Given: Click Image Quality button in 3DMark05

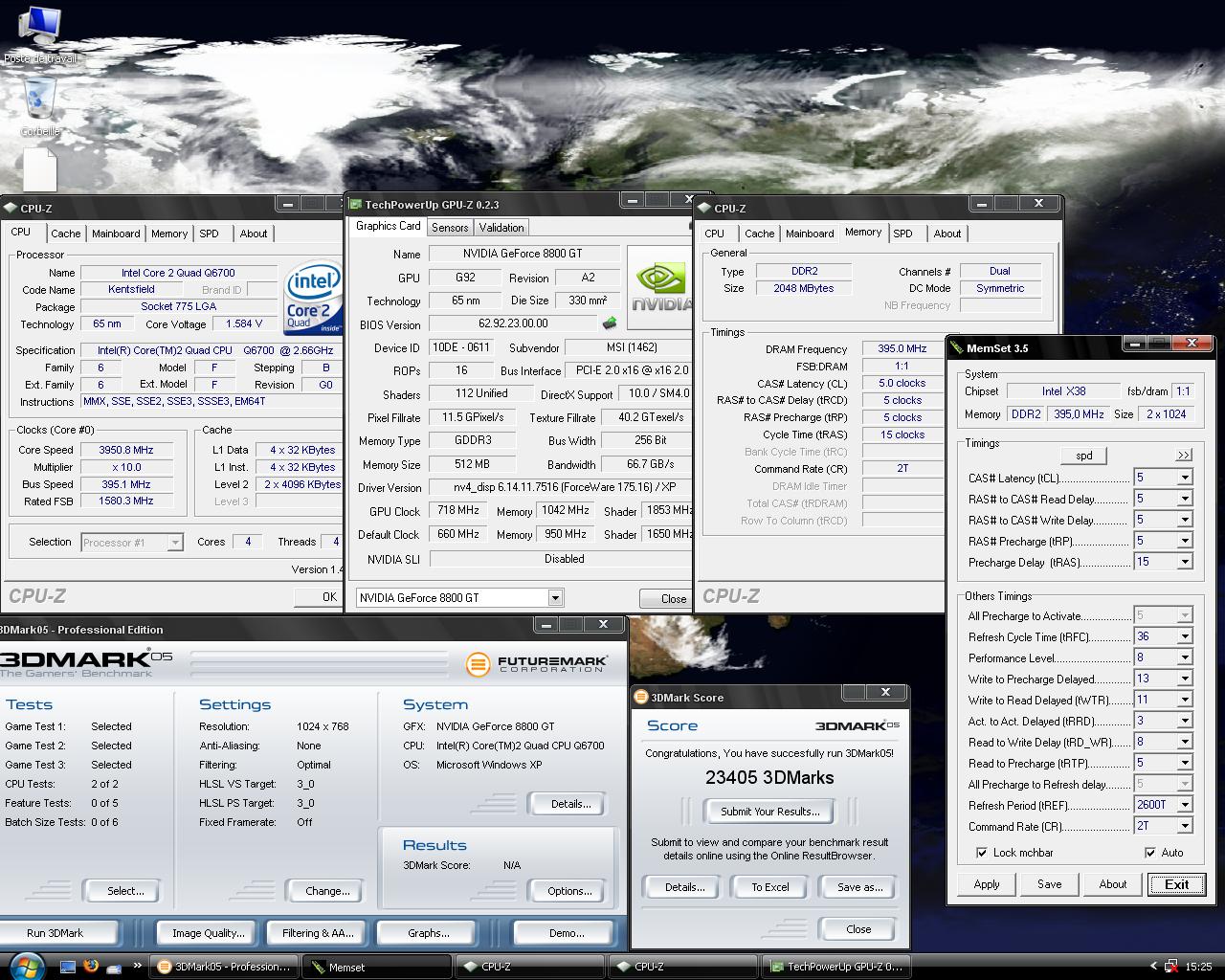Looking at the screenshot, I should pos(209,933).
